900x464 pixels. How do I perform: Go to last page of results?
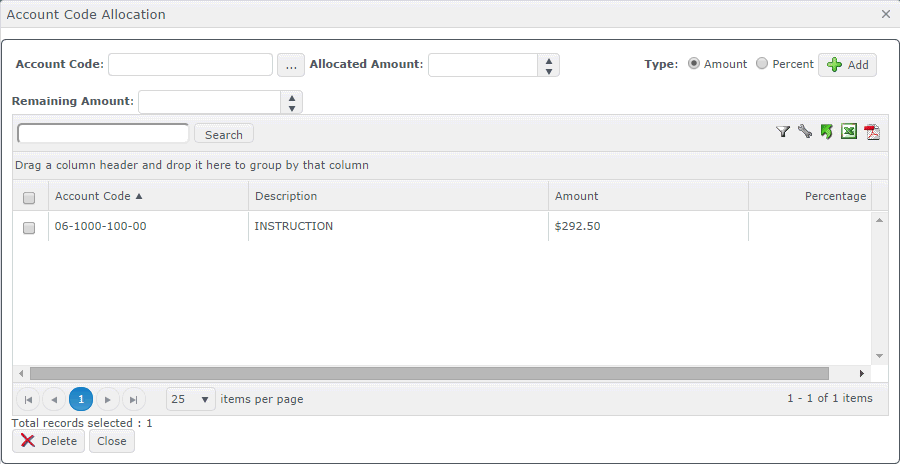click(133, 399)
